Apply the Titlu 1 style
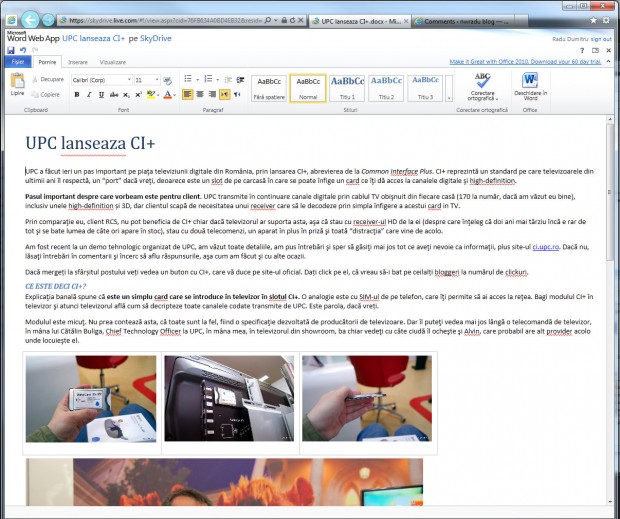The width and height of the screenshot is (620, 519). click(x=347, y=88)
